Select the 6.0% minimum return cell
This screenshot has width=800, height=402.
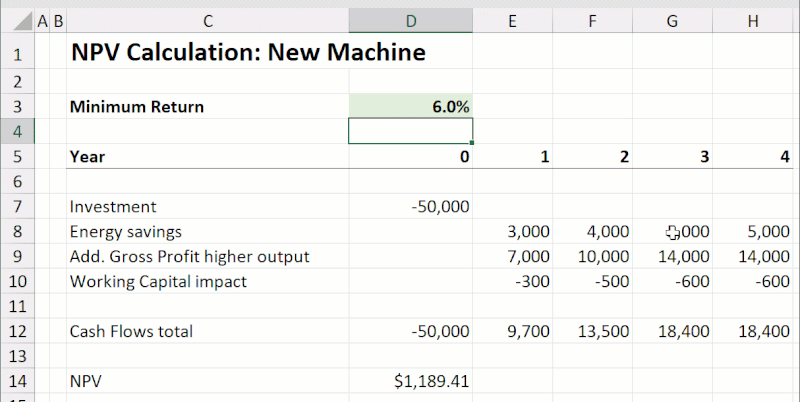point(411,106)
